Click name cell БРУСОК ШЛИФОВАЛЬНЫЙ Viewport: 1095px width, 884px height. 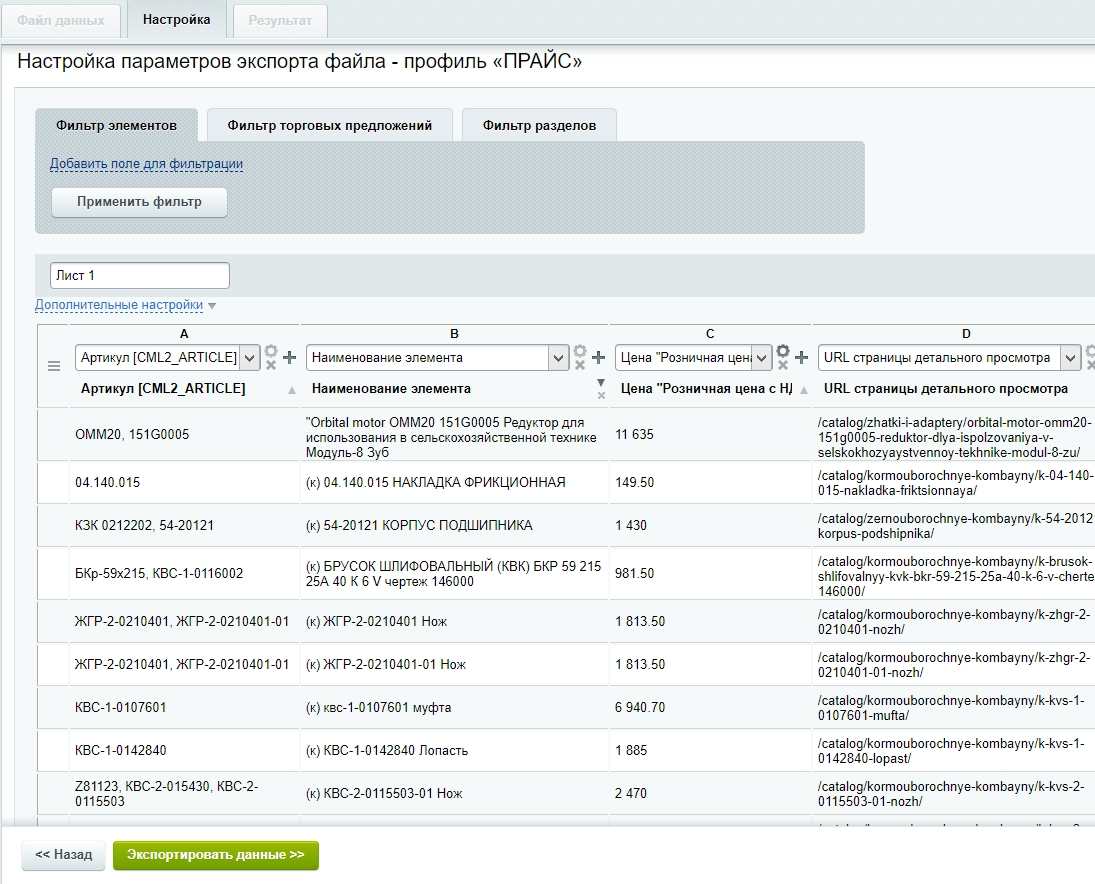click(453, 573)
